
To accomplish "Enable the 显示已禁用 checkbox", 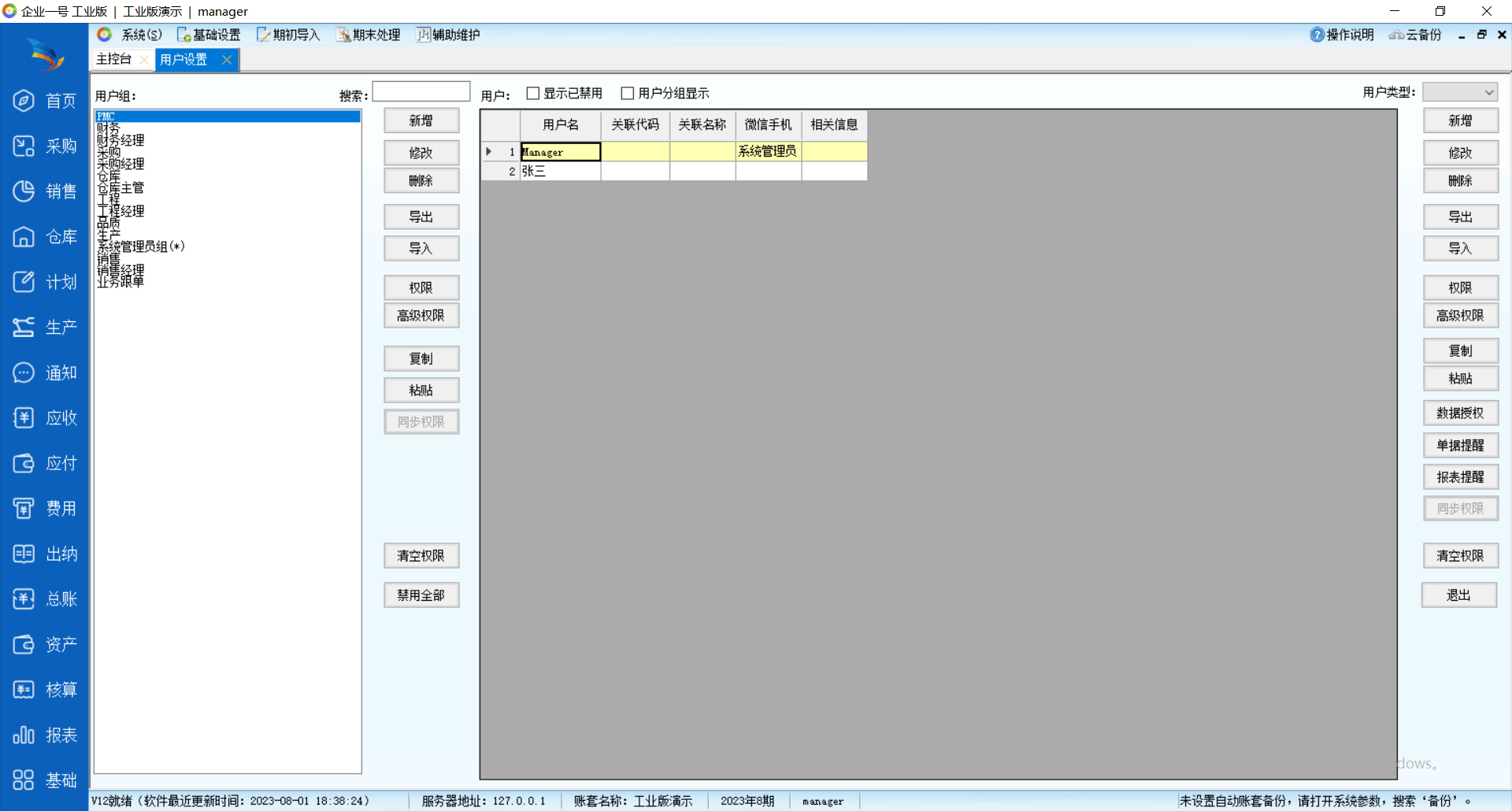I will coord(533,94).
